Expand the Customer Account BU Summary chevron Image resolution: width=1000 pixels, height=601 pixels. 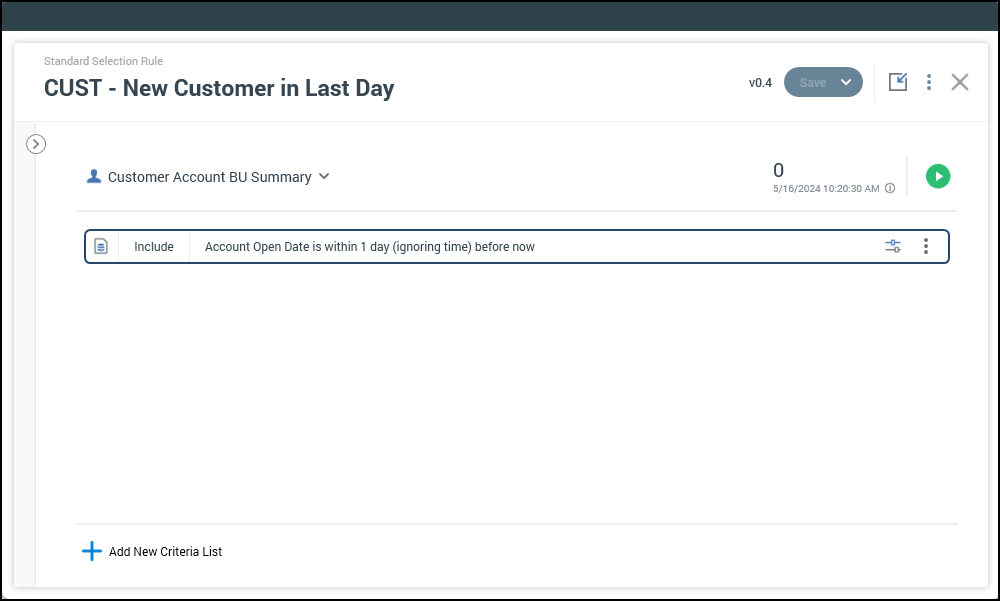(x=324, y=177)
